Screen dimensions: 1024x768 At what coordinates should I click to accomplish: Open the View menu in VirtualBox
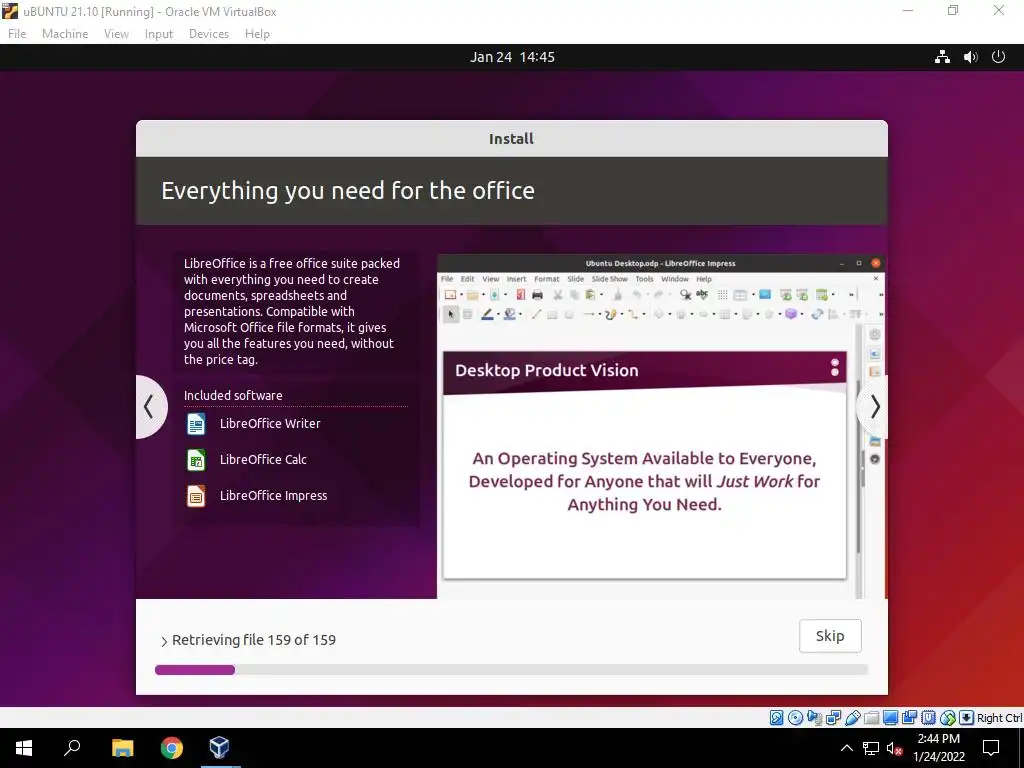point(116,34)
